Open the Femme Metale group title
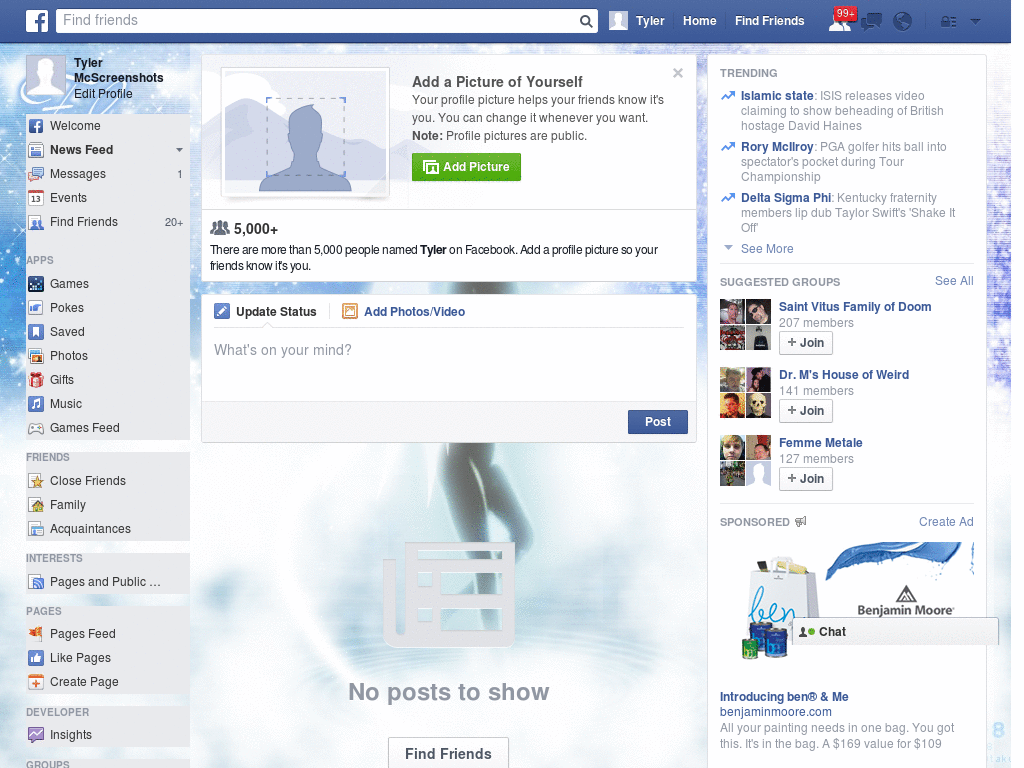Viewport: 1024px width, 768px height. click(820, 443)
